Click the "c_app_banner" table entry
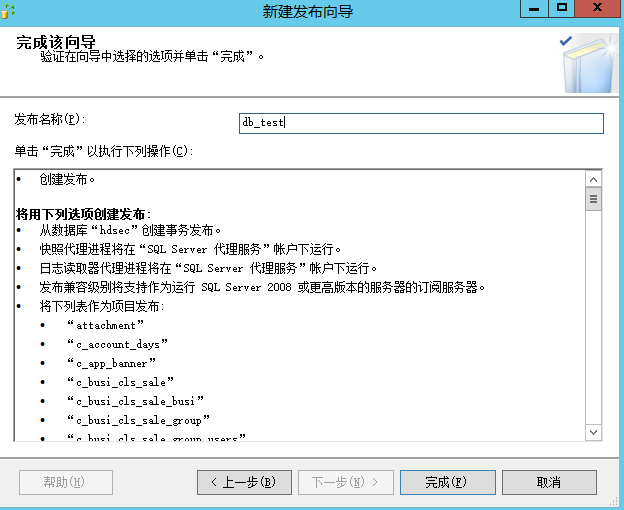This screenshot has height=510, width=624. (111, 363)
